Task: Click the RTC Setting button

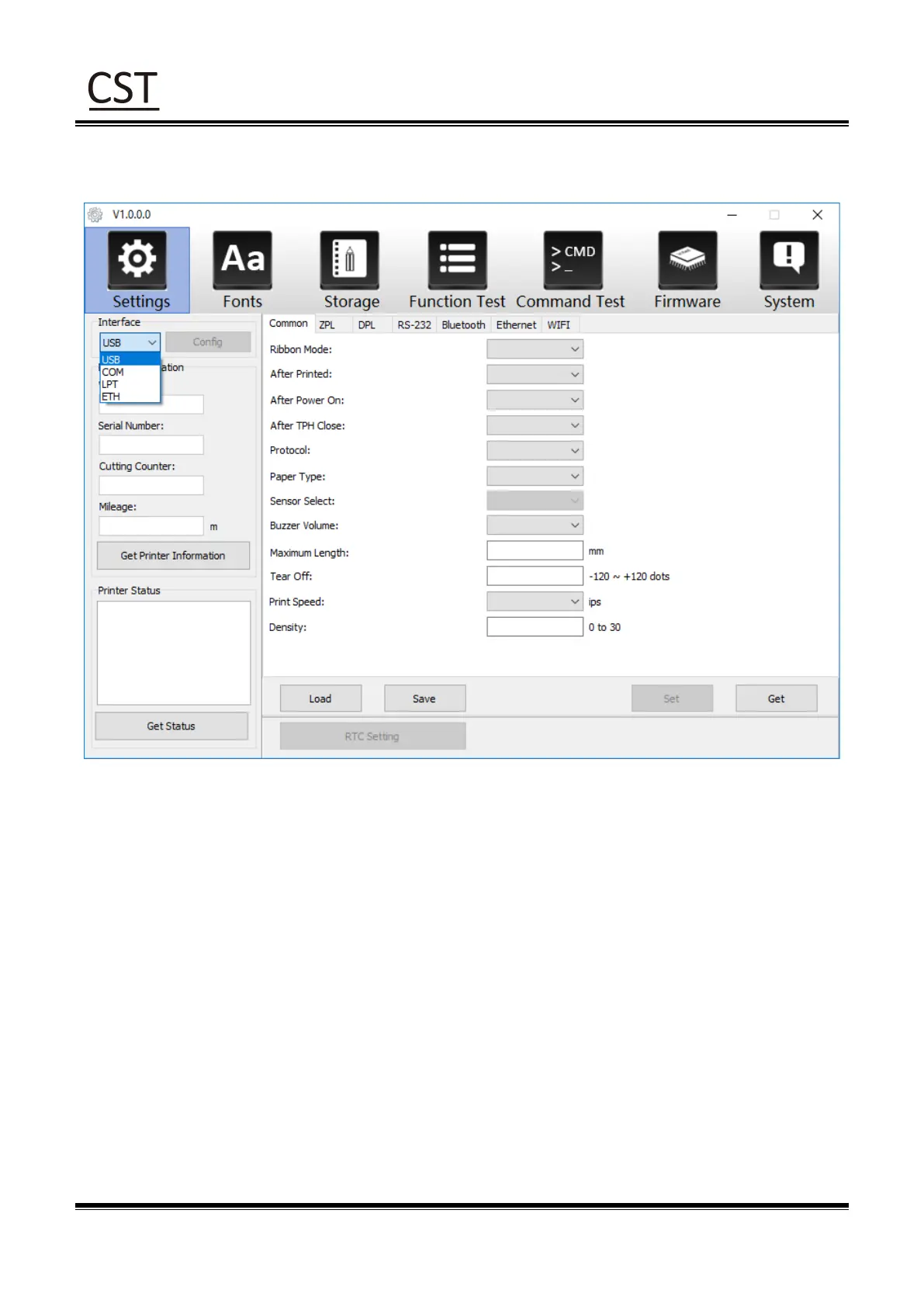Action: 372,737
